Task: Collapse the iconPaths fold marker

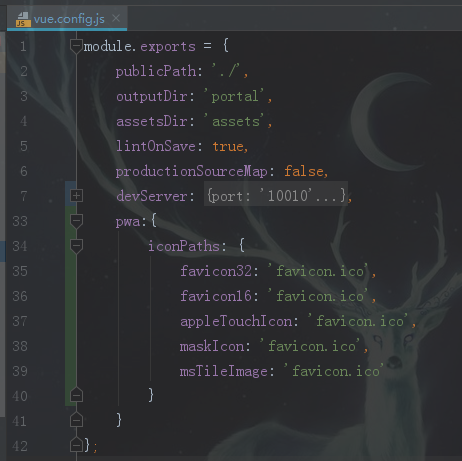Action: coord(76,246)
